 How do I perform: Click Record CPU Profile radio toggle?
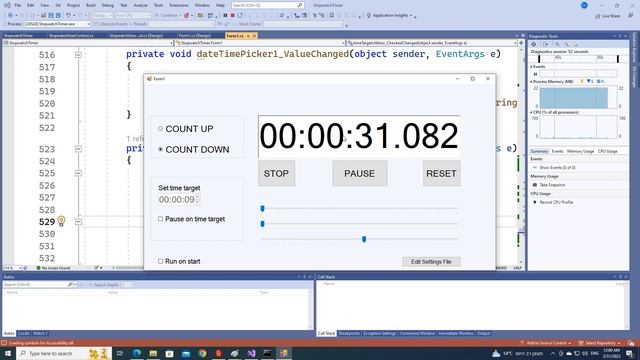tap(535, 202)
